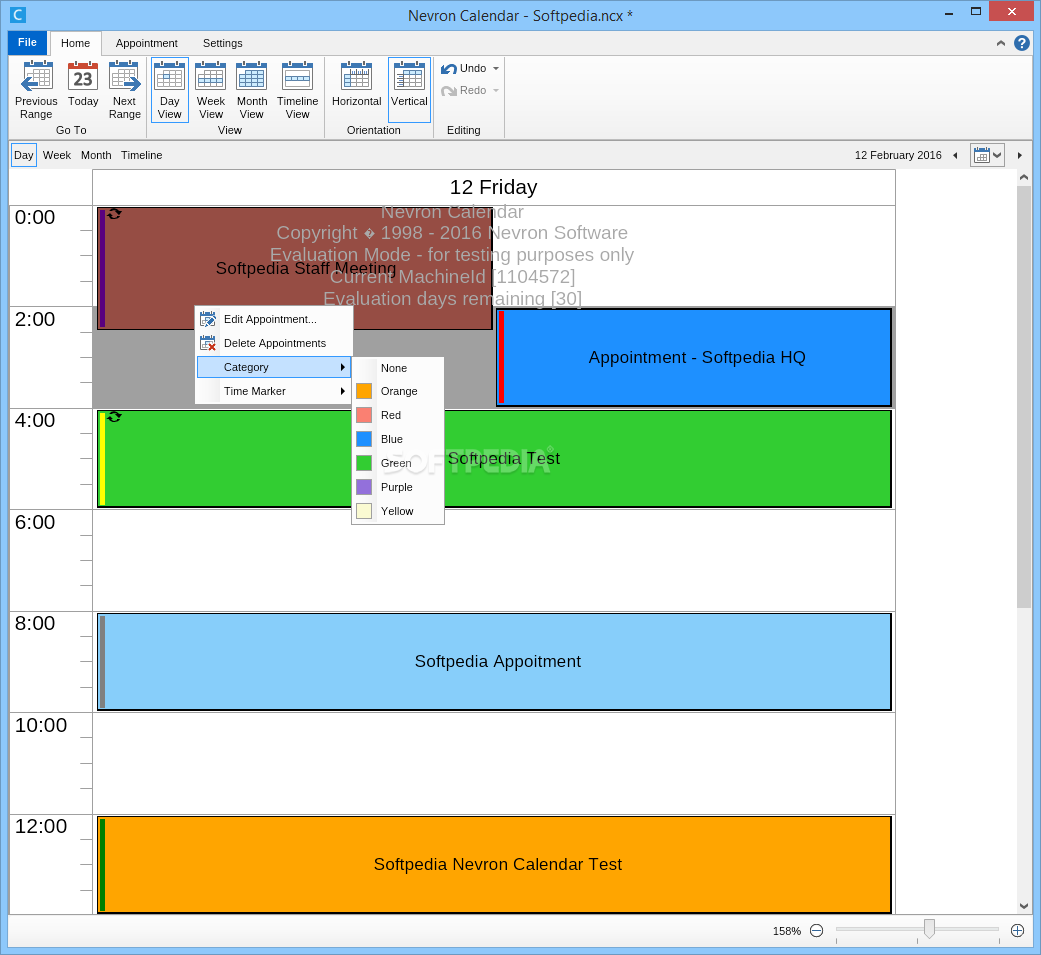Advance to the Next Range
Viewport: 1041px width, 955px height.
click(x=125, y=90)
